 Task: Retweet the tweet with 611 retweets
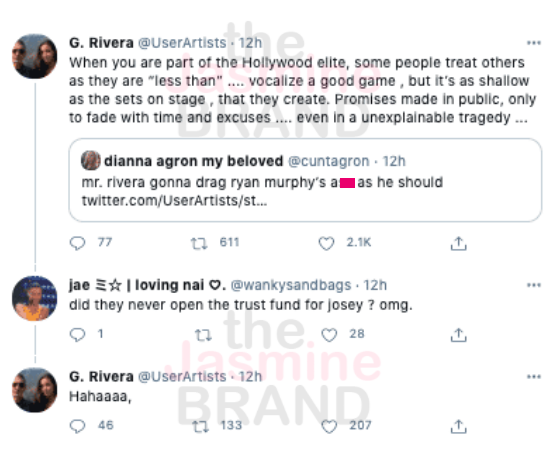[x=199, y=243]
